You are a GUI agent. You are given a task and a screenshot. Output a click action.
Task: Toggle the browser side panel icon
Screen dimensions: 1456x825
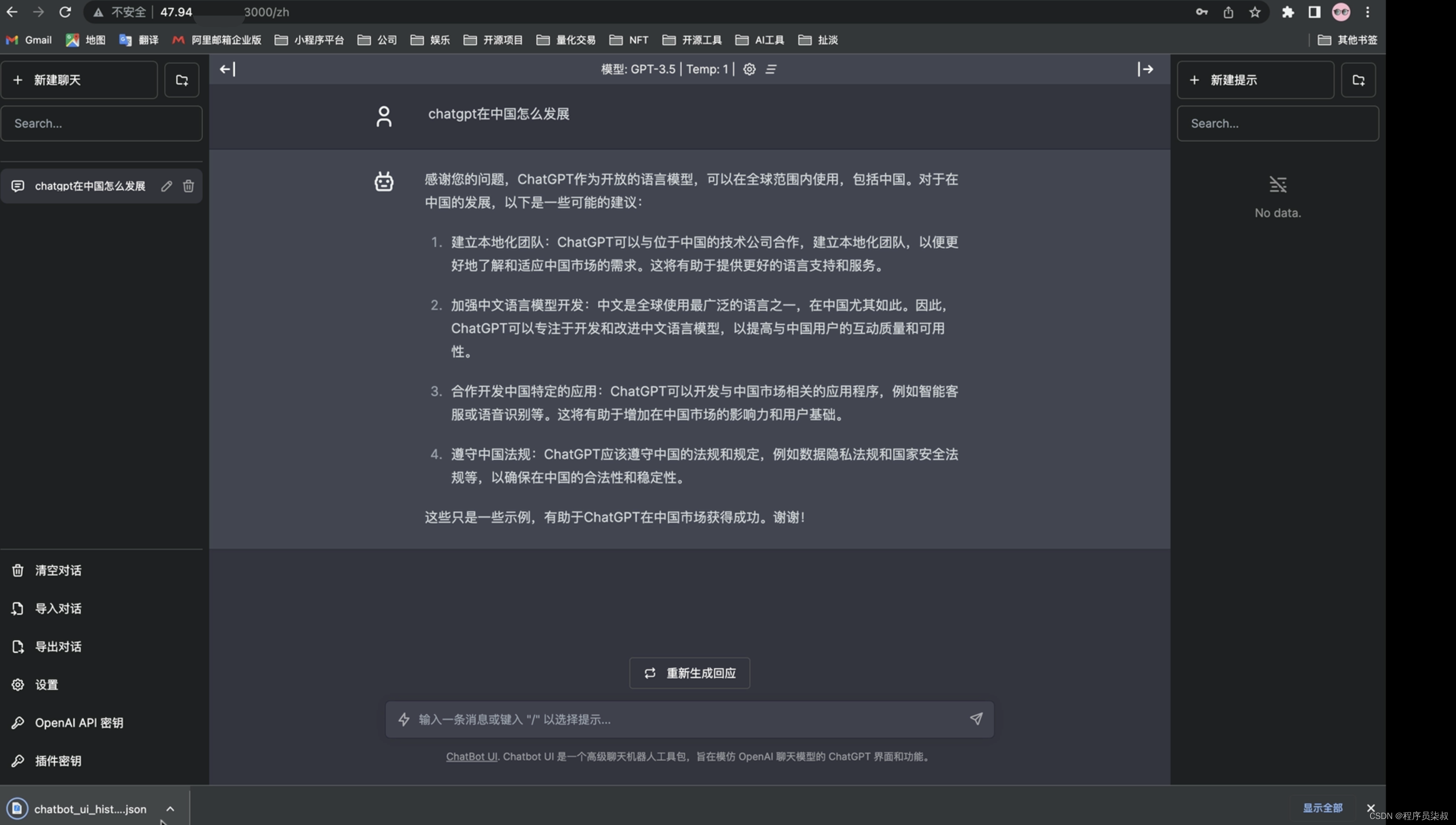pos(1315,12)
